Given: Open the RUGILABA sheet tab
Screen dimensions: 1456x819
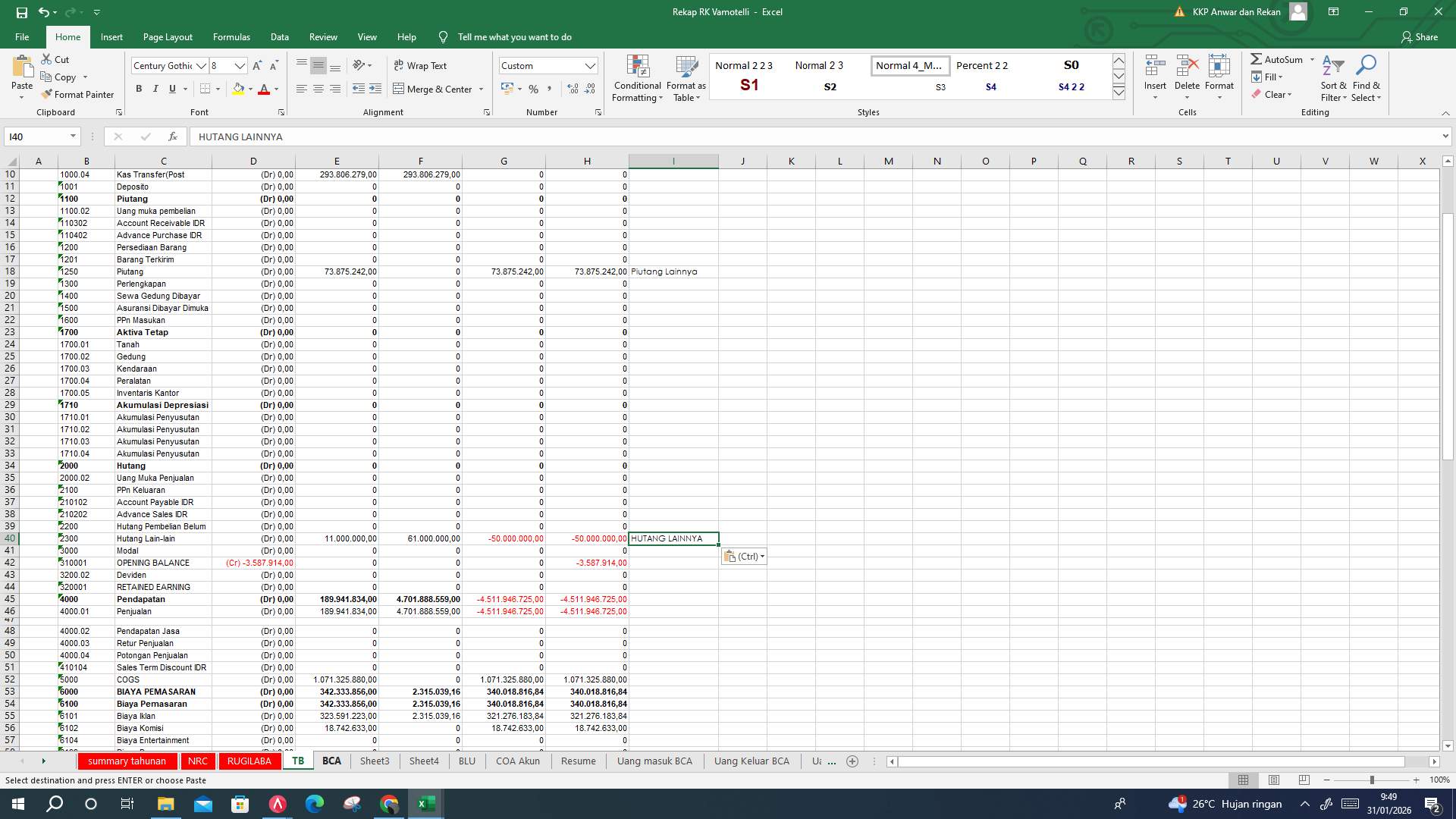Looking at the screenshot, I should point(249,761).
